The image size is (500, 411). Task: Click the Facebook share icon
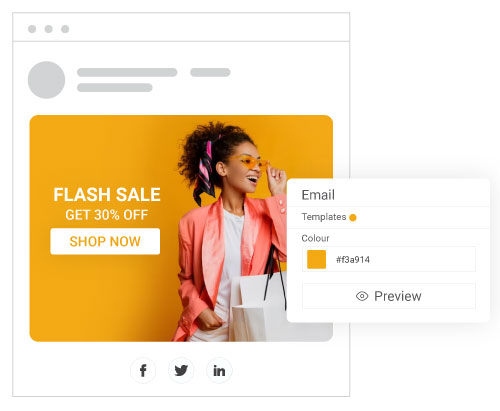tap(143, 370)
